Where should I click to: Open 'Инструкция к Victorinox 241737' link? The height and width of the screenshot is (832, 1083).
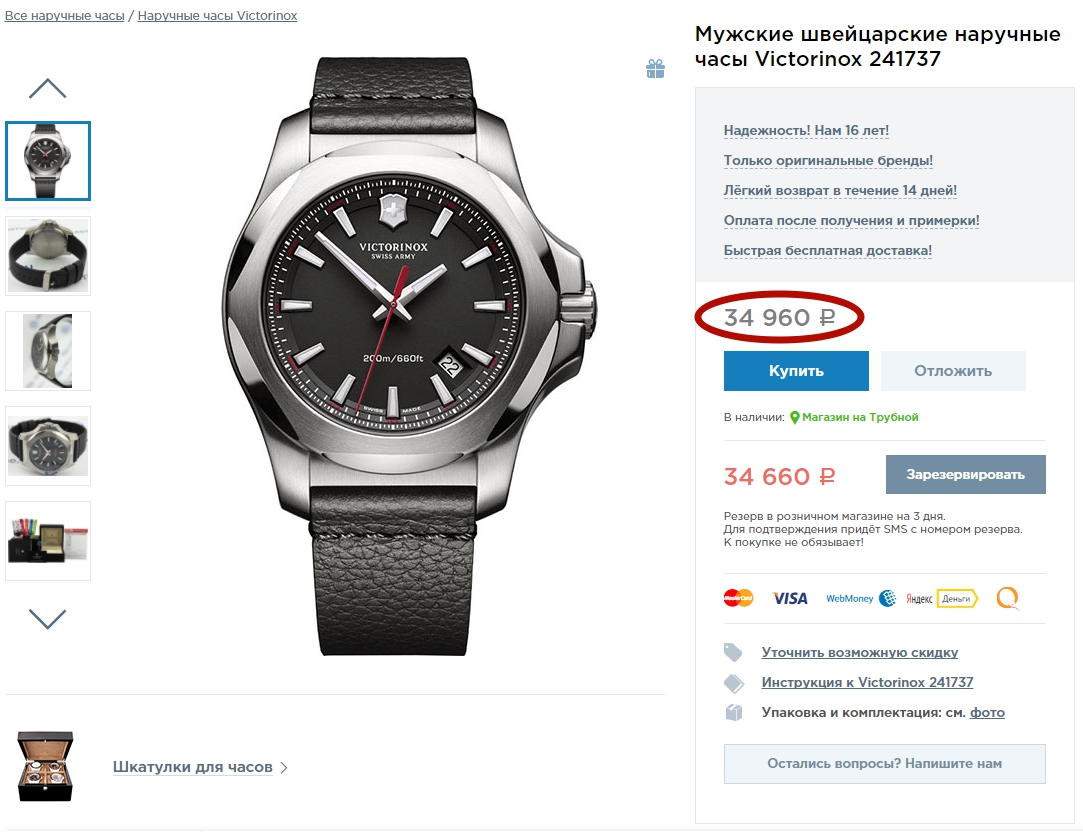coord(867,683)
